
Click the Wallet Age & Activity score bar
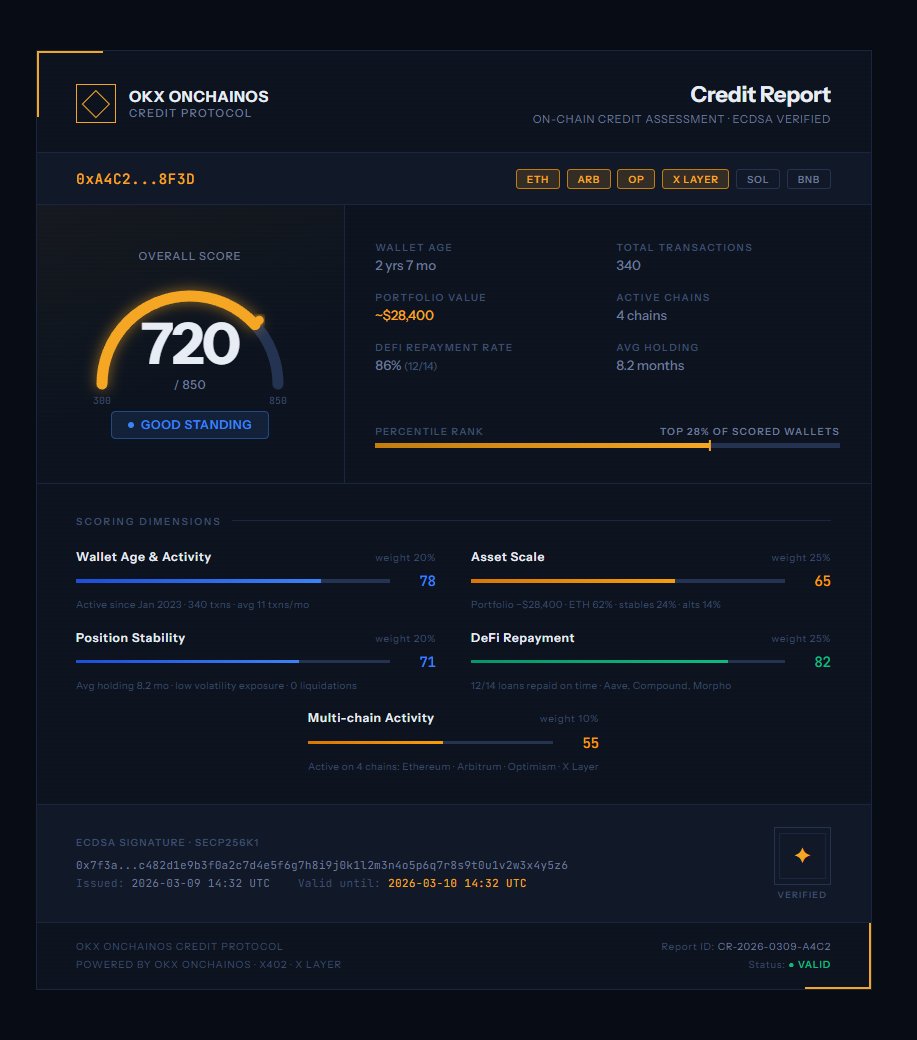click(233, 581)
